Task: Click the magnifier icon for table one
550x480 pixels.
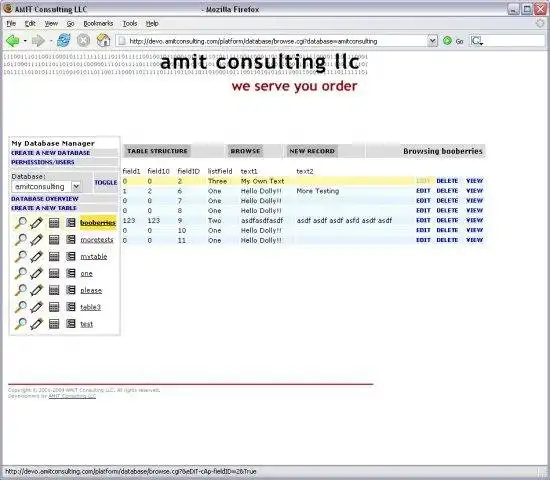Action: 20,273
